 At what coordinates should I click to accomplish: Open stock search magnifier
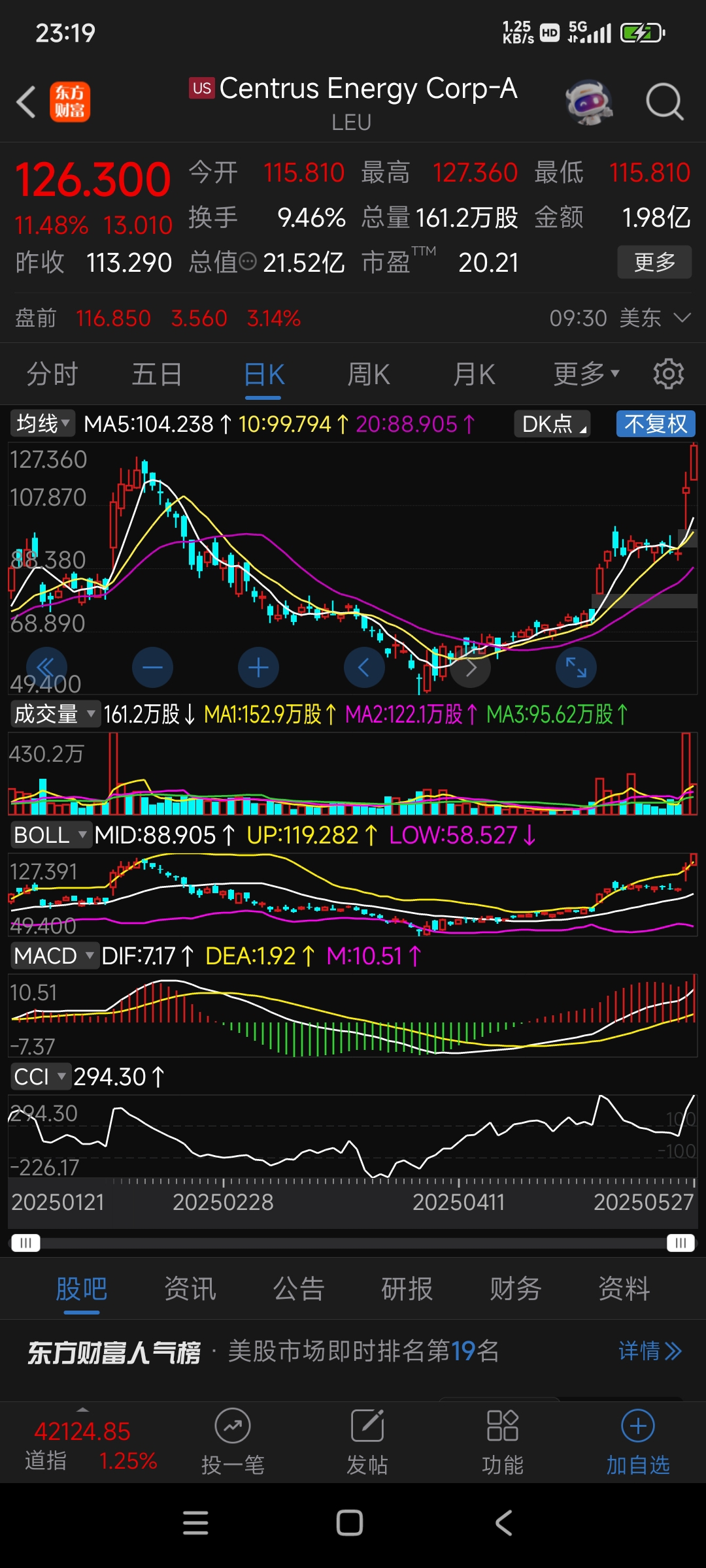[664, 102]
